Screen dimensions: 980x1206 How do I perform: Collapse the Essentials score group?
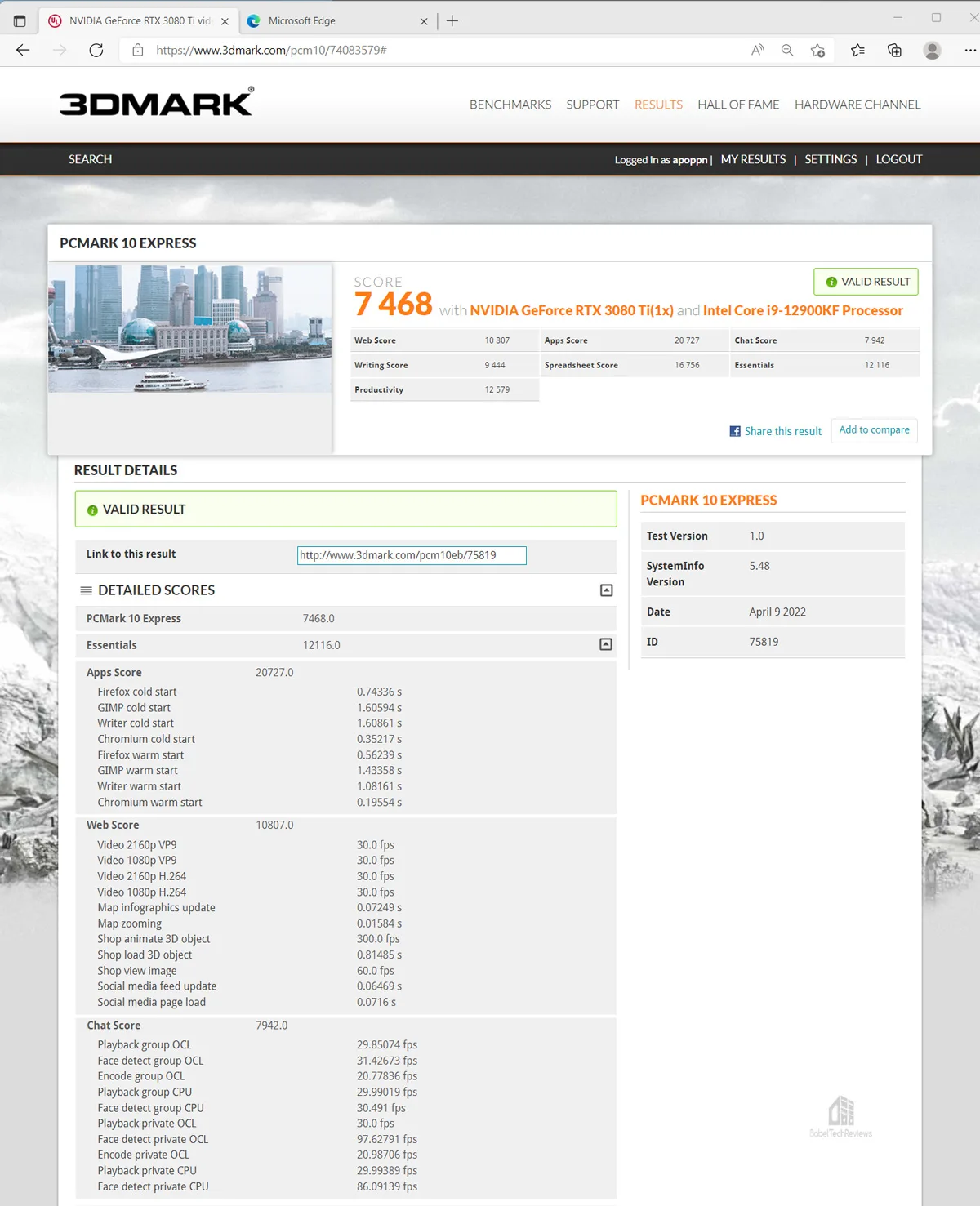pos(606,644)
